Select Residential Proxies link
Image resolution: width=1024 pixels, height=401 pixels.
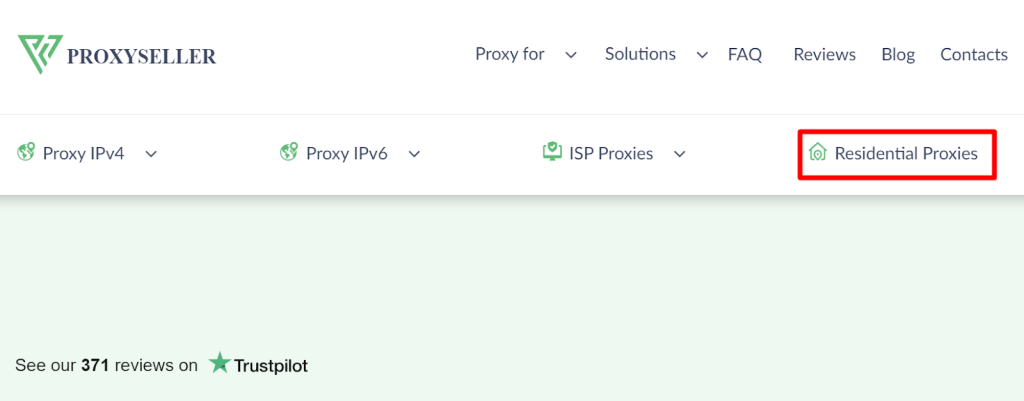coord(906,153)
